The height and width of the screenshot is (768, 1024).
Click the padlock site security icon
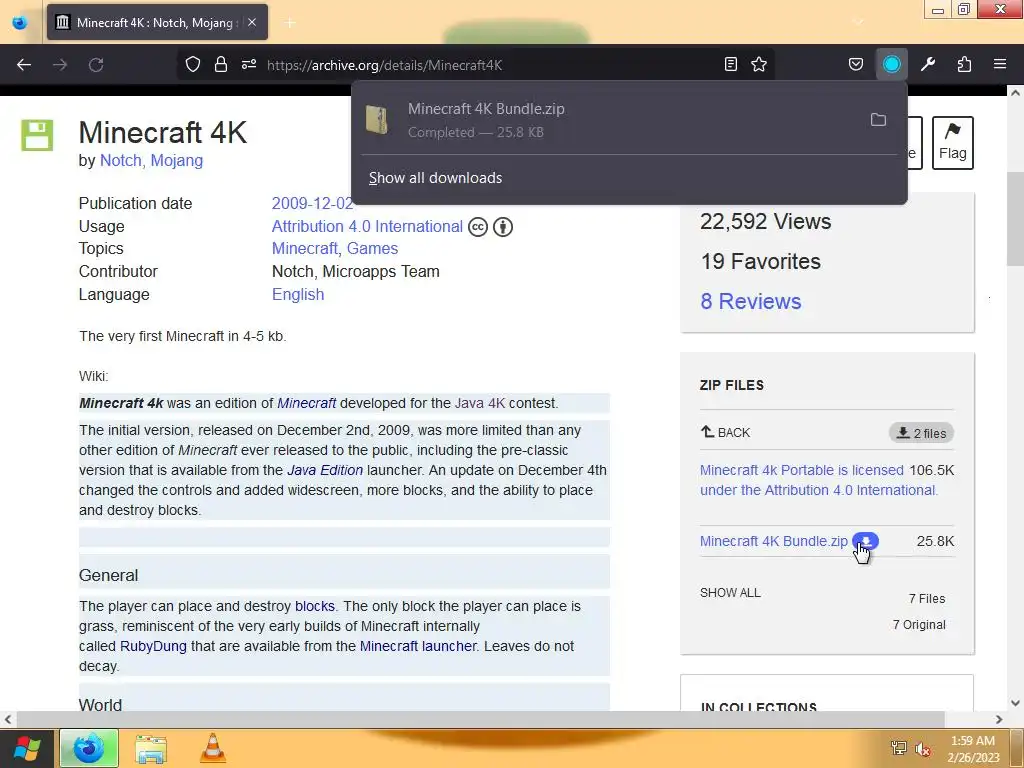click(221, 65)
